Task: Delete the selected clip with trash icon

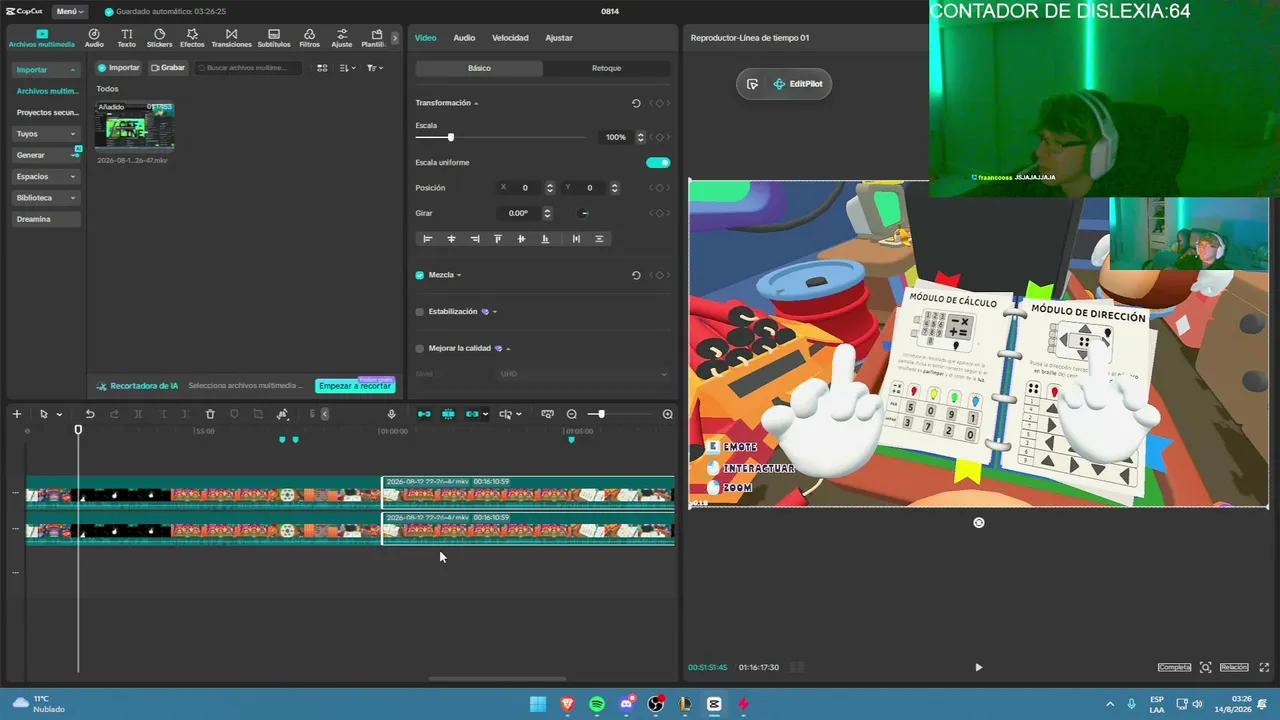Action: click(210, 414)
